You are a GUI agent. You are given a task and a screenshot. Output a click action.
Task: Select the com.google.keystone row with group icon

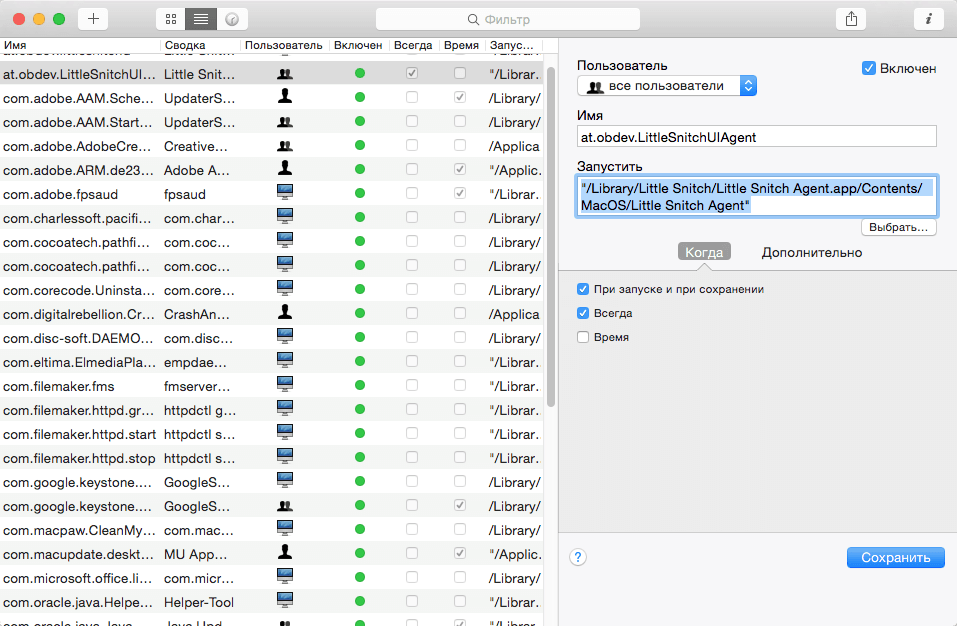[272, 505]
